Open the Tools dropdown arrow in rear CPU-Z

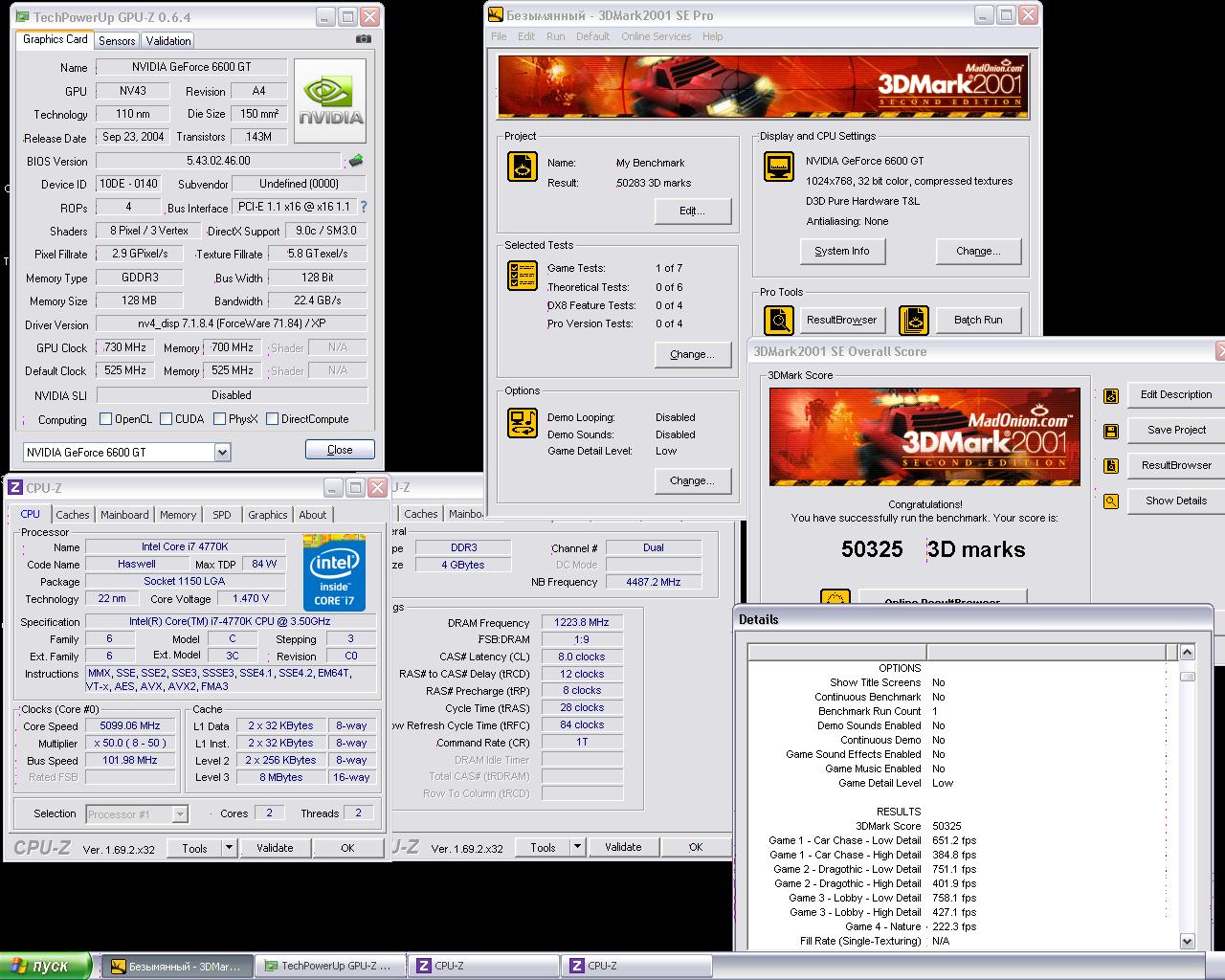click(x=577, y=848)
